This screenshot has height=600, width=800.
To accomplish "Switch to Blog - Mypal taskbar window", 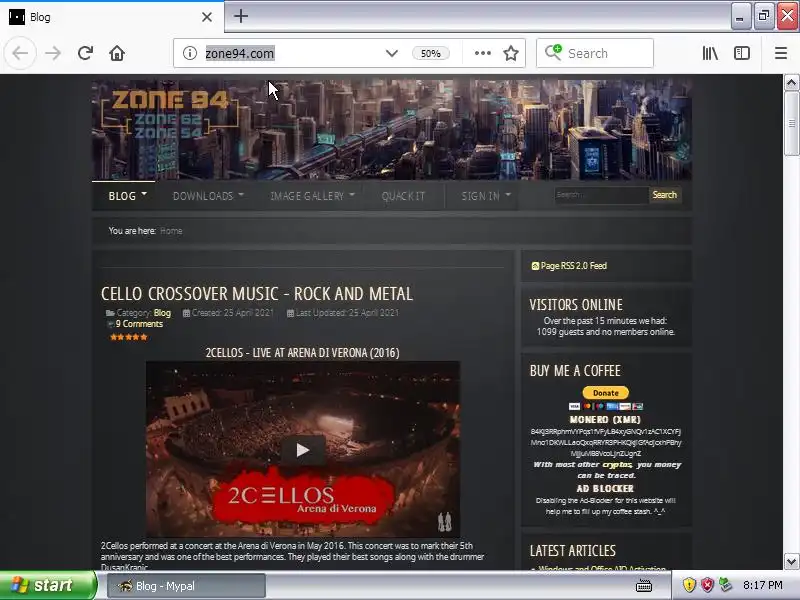I will 186,586.
